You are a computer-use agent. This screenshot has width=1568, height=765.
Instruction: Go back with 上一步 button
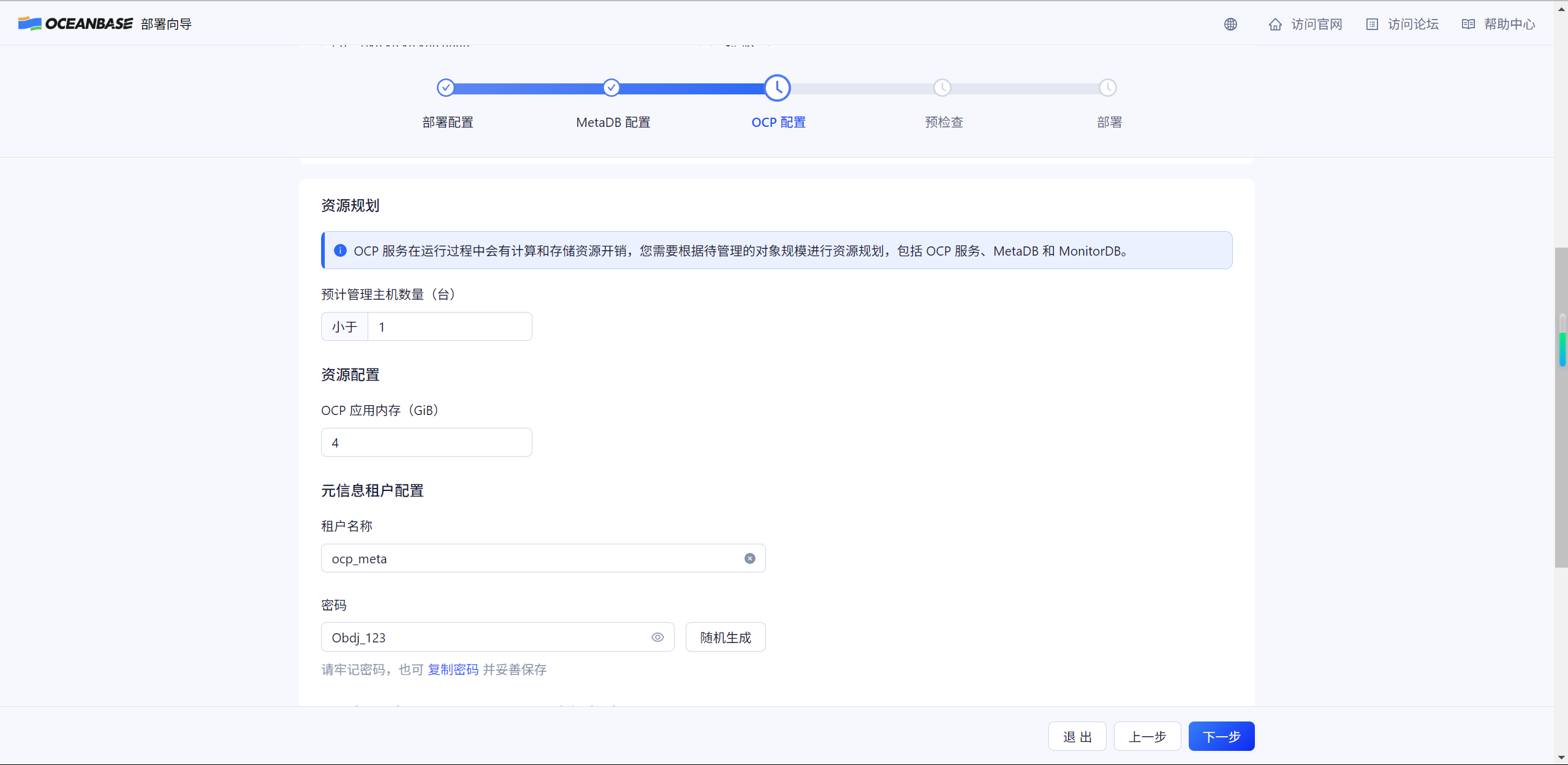point(1147,736)
